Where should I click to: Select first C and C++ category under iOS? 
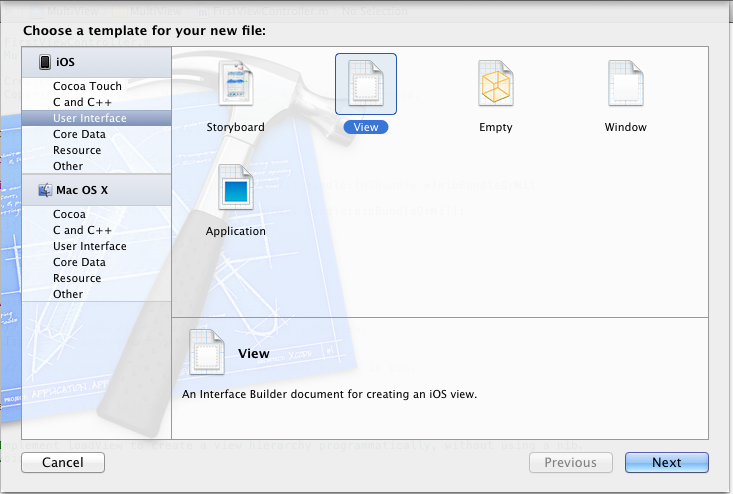82,102
